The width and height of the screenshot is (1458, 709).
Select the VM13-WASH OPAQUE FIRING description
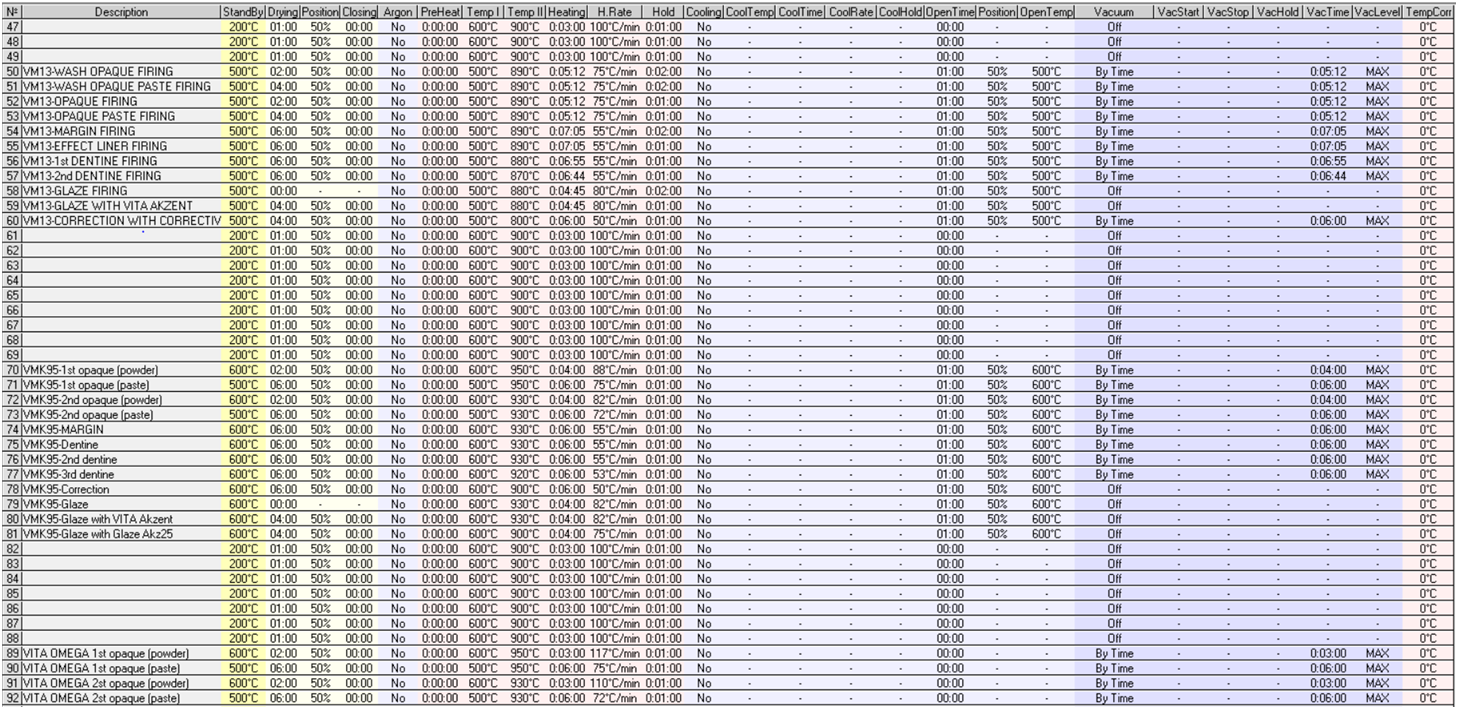(98, 72)
